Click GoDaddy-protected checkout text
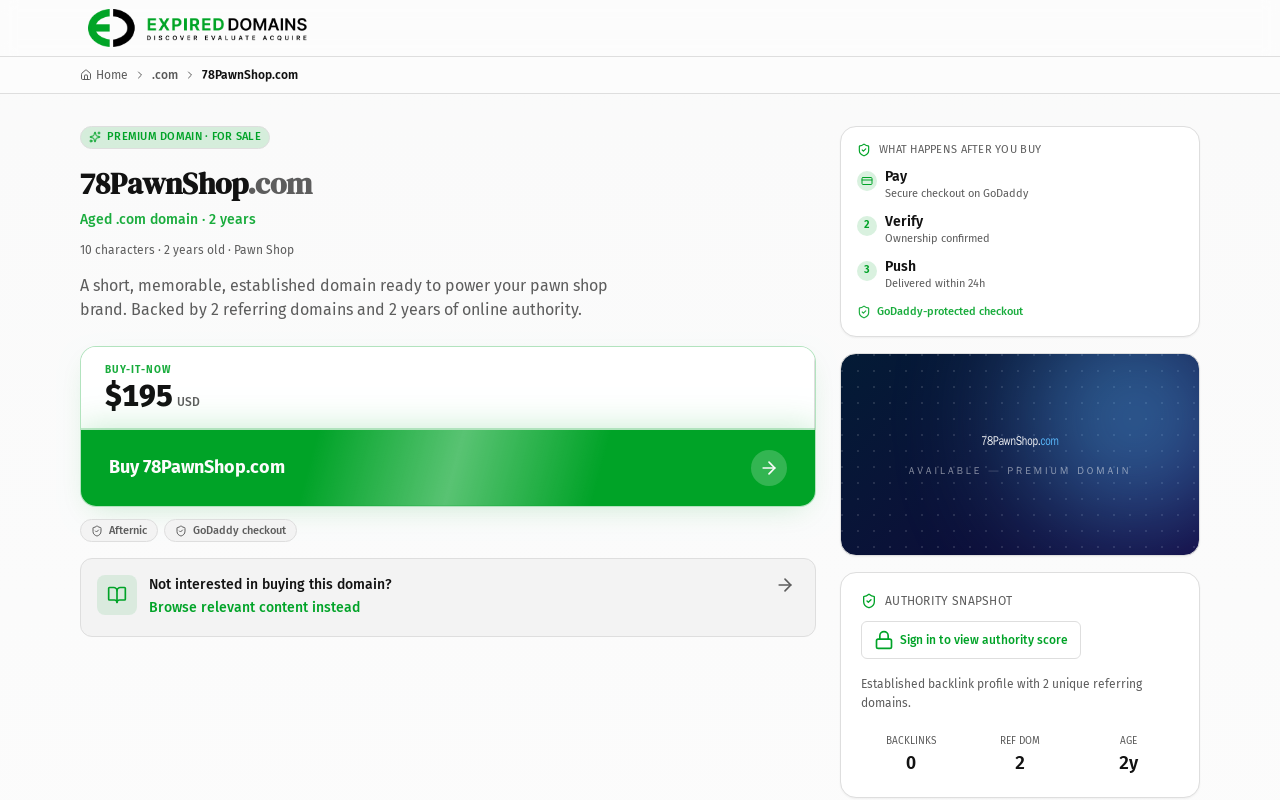 coord(950,312)
